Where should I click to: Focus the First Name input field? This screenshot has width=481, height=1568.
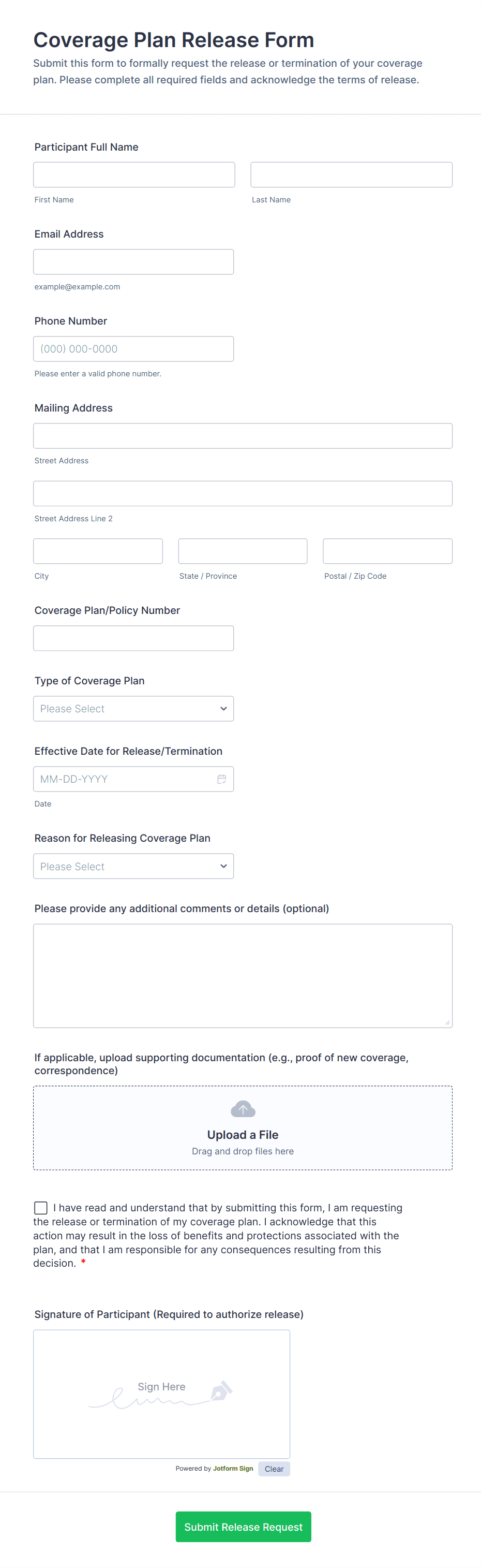[134, 174]
